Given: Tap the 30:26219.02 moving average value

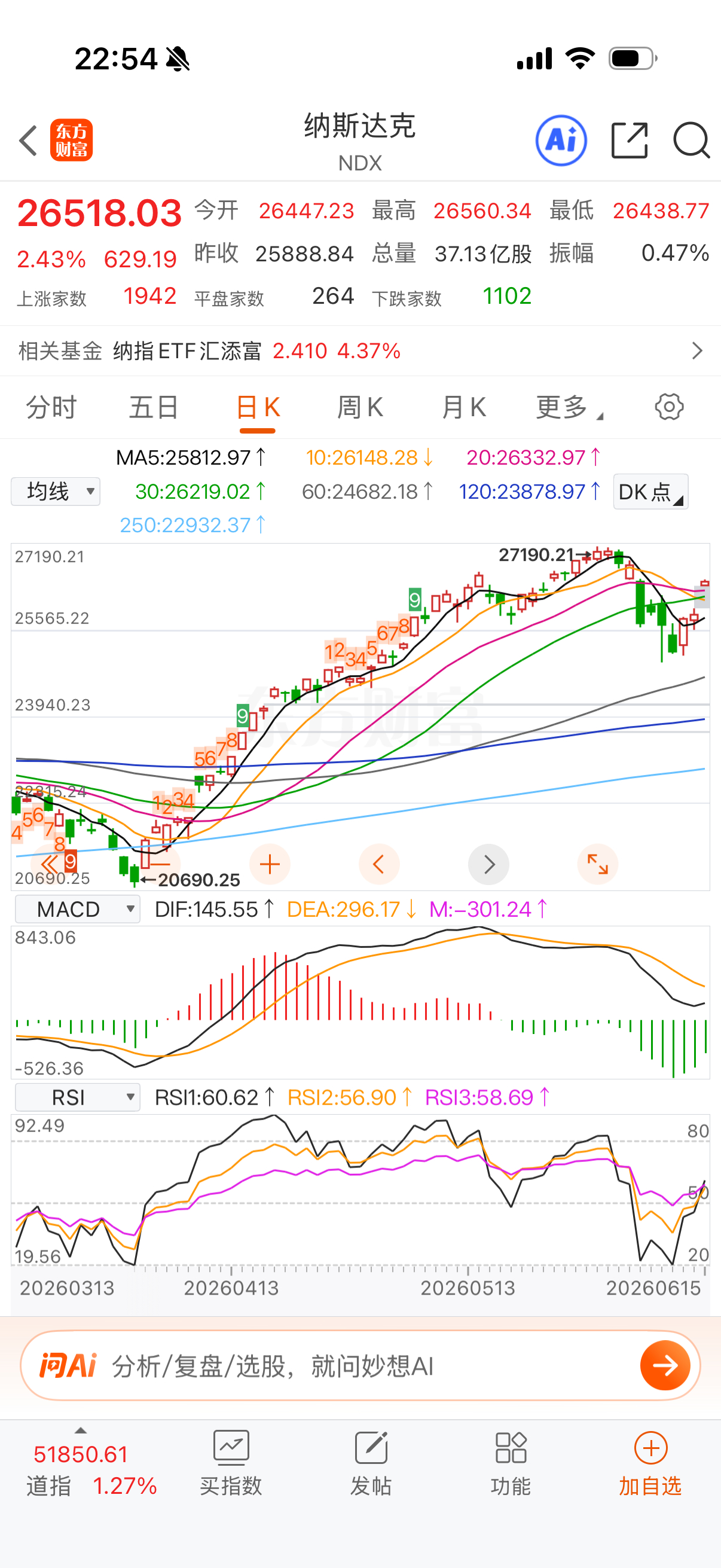Looking at the screenshot, I should [201, 491].
